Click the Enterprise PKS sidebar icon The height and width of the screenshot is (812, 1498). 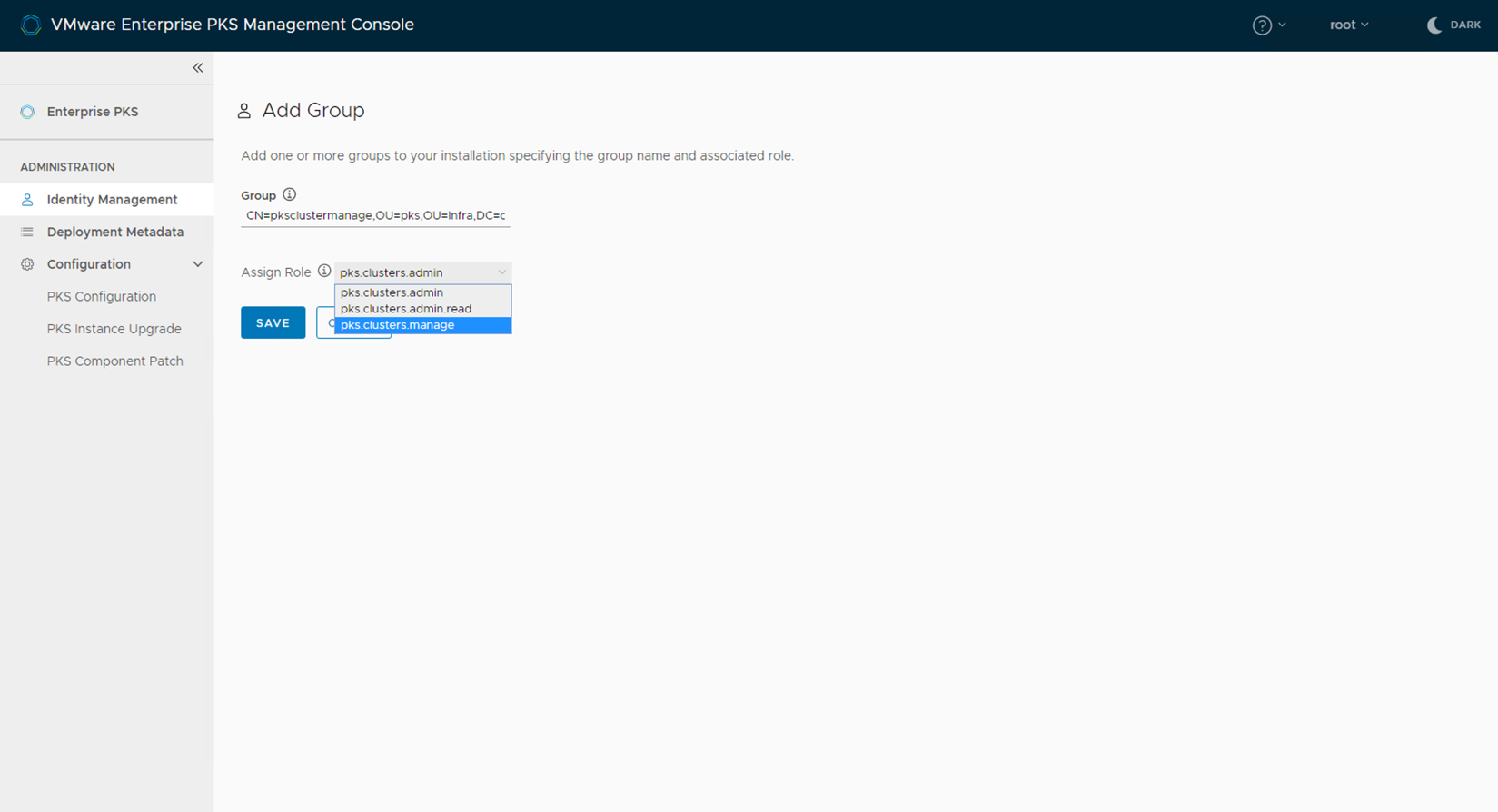[x=27, y=112]
